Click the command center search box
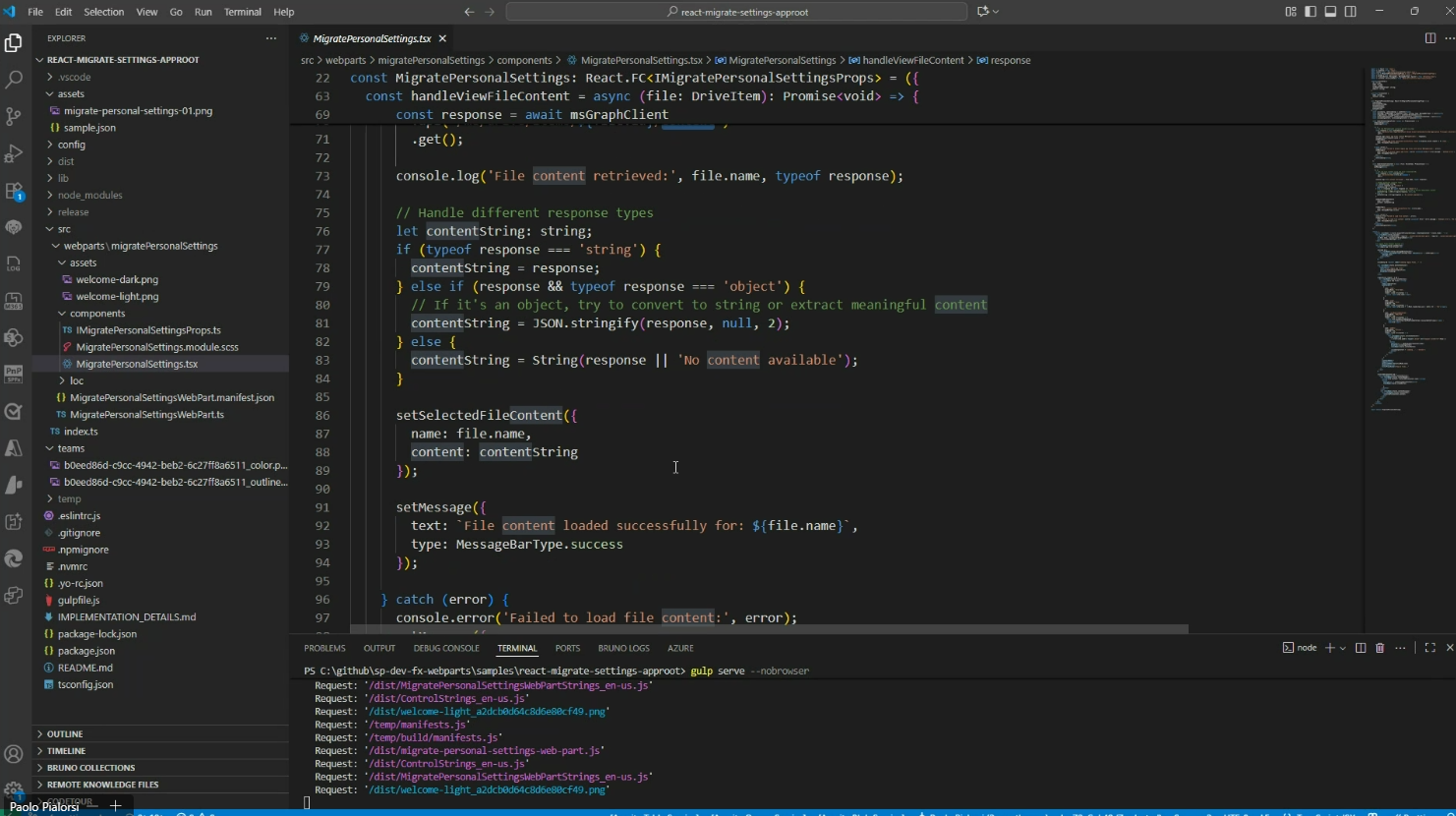 tap(736, 12)
